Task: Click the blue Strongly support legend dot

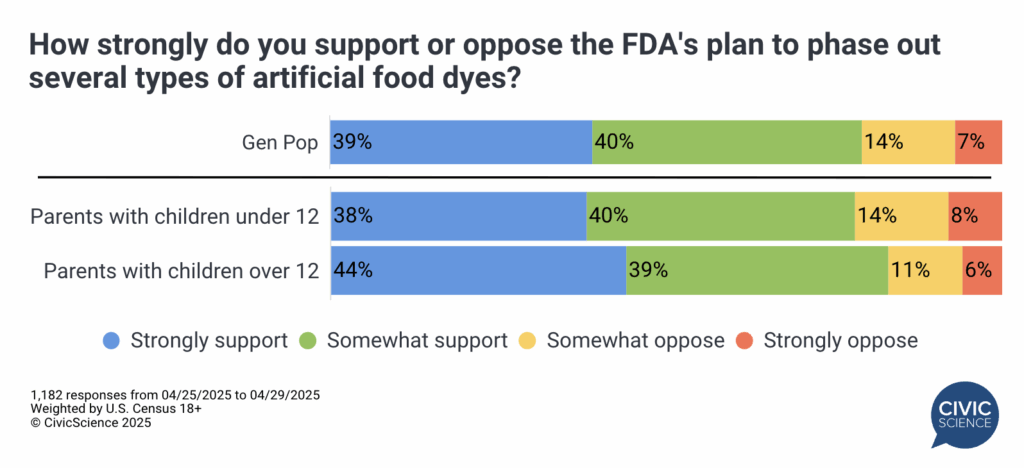Action: coord(112,341)
